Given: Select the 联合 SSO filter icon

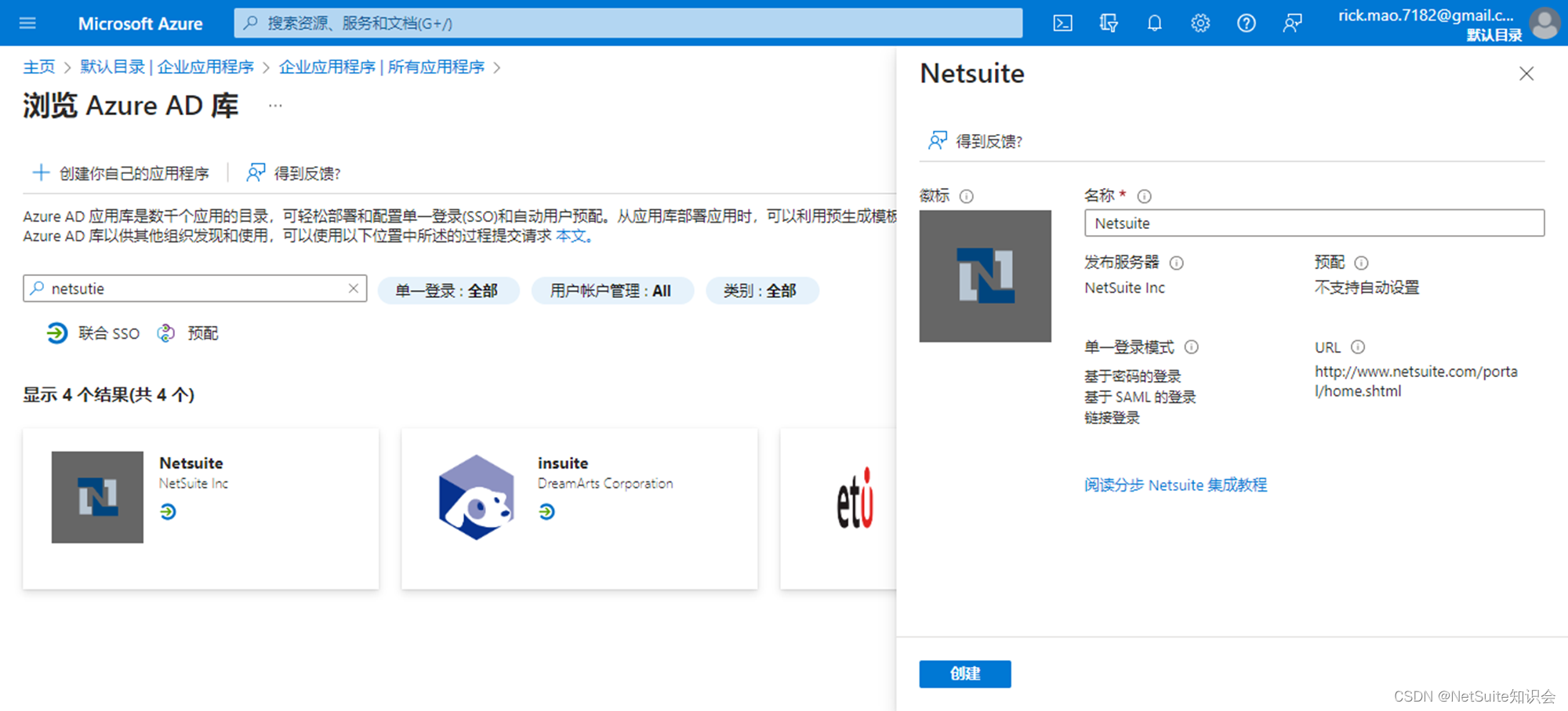Looking at the screenshot, I should [56, 332].
